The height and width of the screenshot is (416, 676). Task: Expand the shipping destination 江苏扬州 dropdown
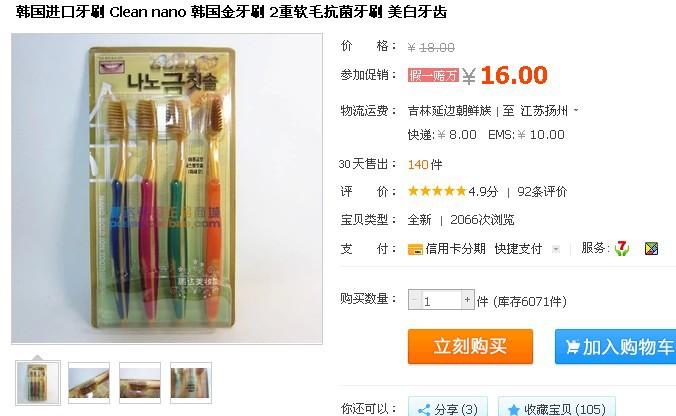576,111
